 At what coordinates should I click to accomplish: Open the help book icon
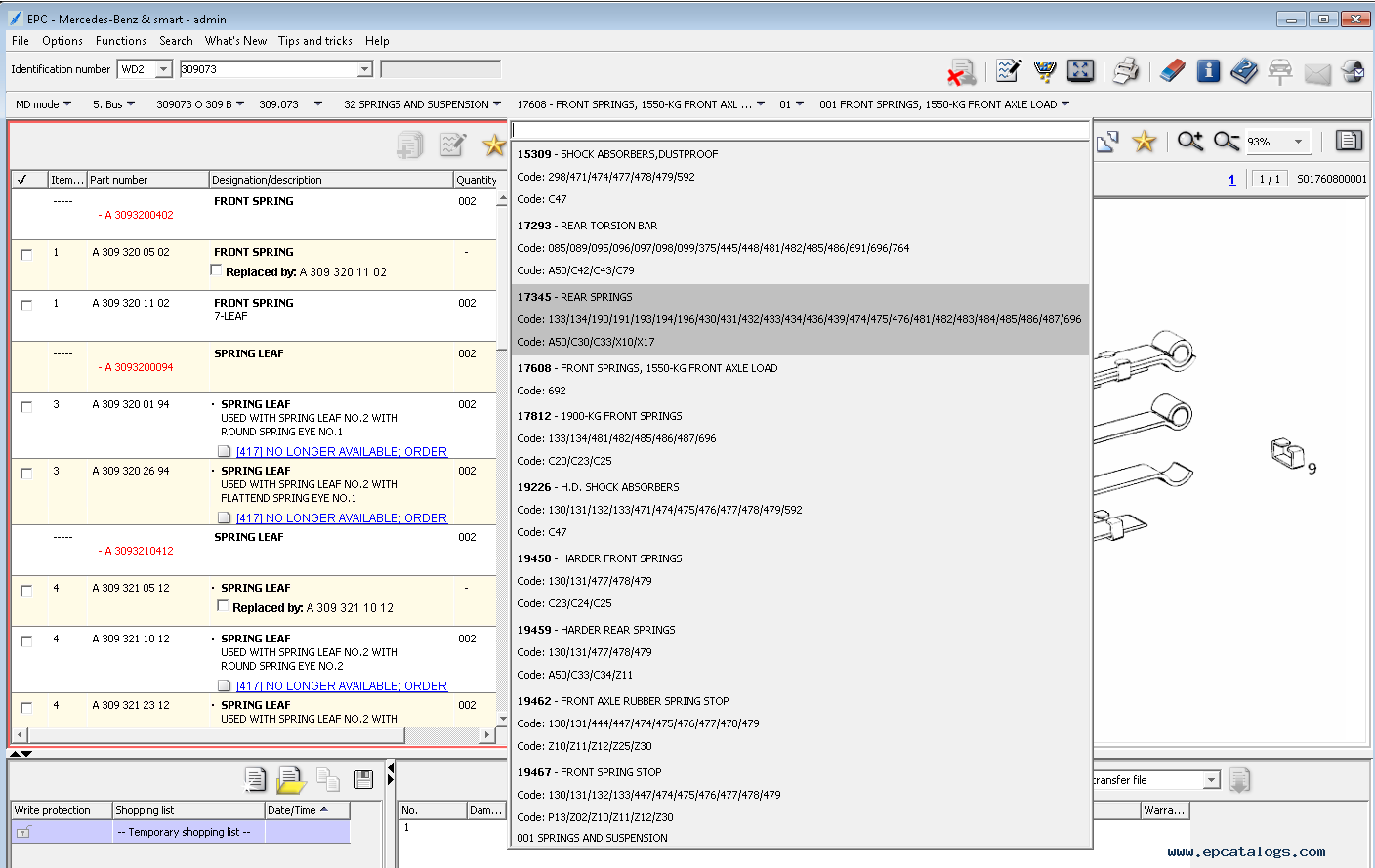pyautogui.click(x=1244, y=70)
